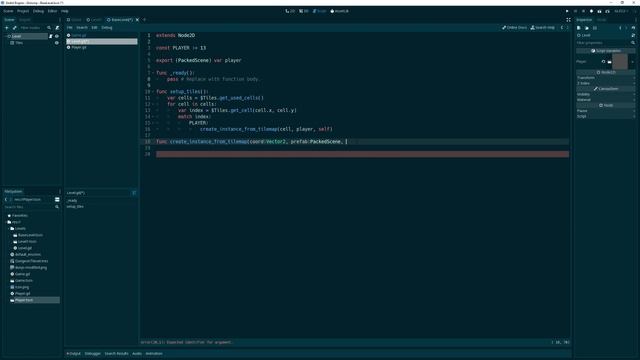
Task: Open Inspector object history list
Action: [x=633, y=28]
